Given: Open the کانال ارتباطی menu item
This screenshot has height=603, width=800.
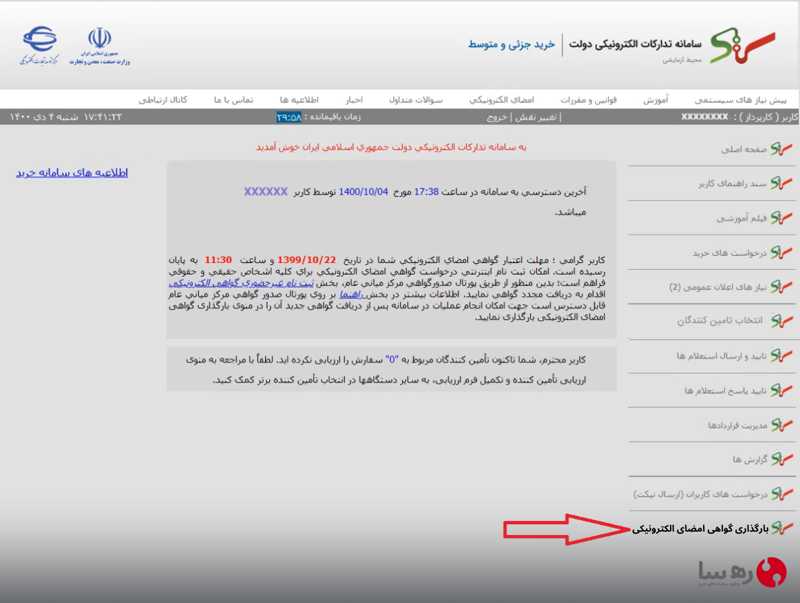Looking at the screenshot, I should 163,100.
